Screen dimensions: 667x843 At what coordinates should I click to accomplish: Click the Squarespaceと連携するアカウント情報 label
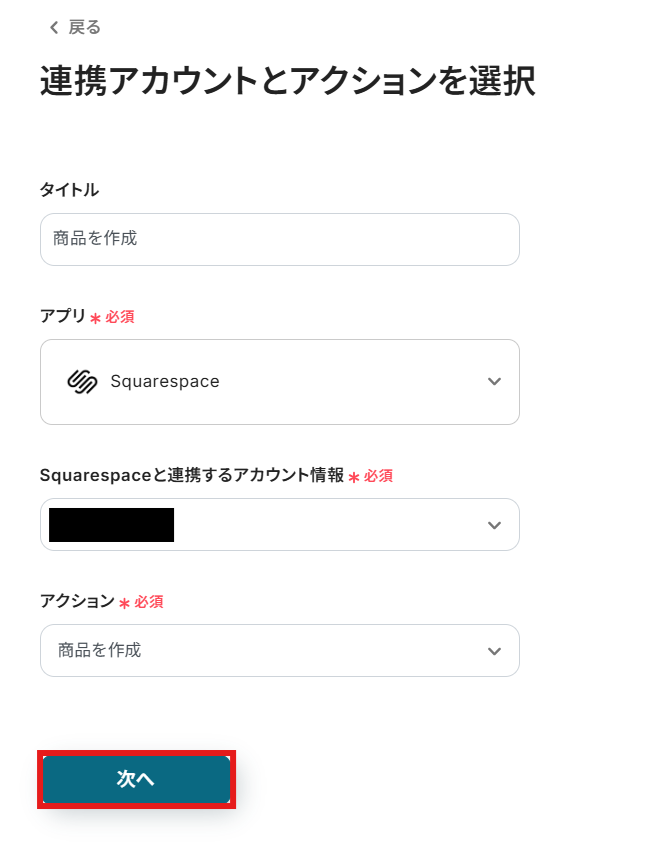pos(192,476)
